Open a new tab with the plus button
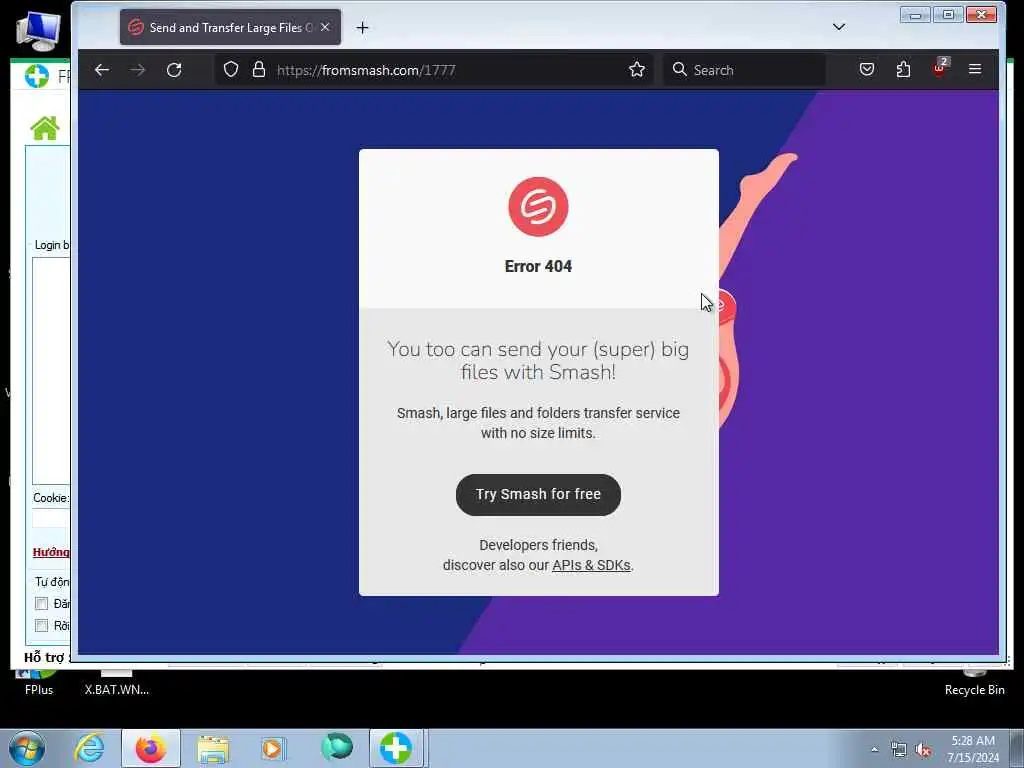Image resolution: width=1024 pixels, height=768 pixels. click(x=362, y=27)
